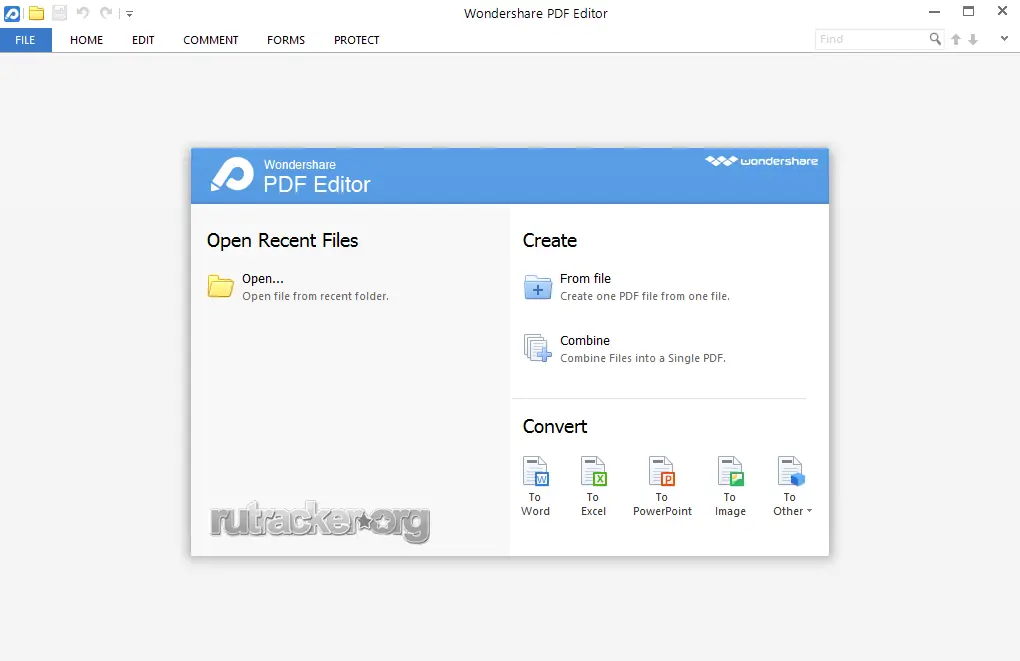Switch to the EDIT tab
Viewport: 1020px width, 661px height.
pyautogui.click(x=143, y=40)
